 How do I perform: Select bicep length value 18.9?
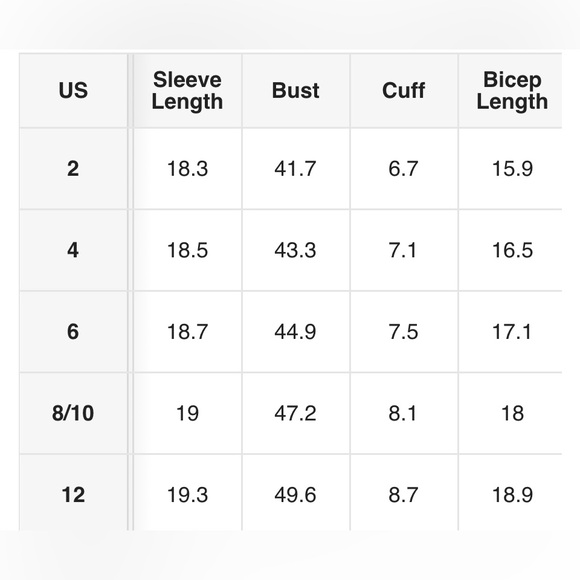(512, 495)
